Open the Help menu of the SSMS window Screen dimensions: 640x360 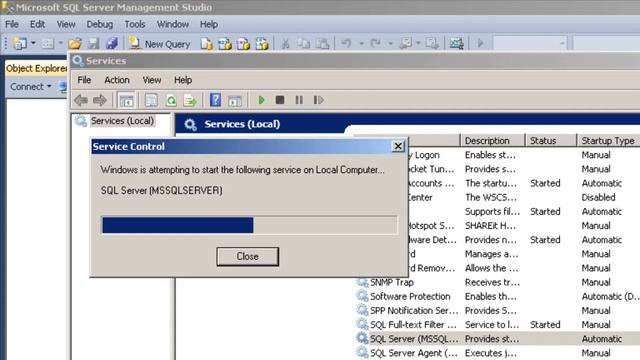[x=209, y=24]
